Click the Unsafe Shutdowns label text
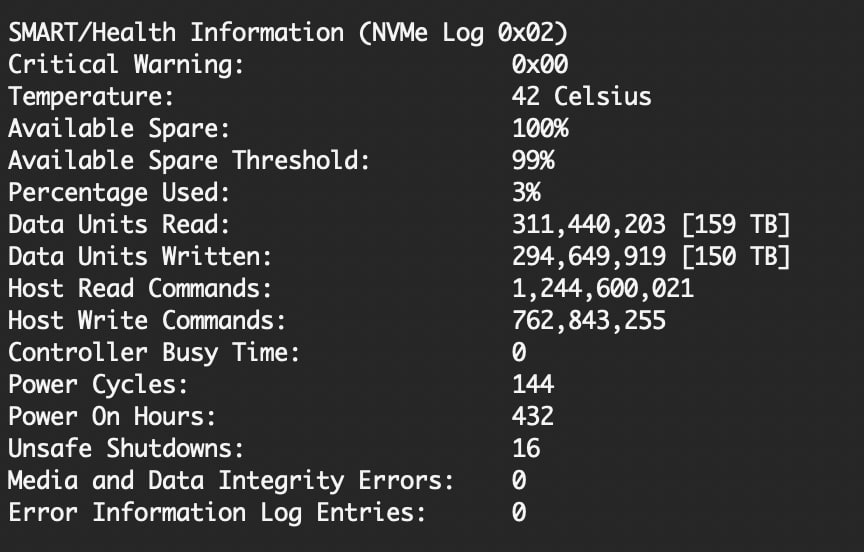864x552 pixels. pyautogui.click(x=126, y=449)
